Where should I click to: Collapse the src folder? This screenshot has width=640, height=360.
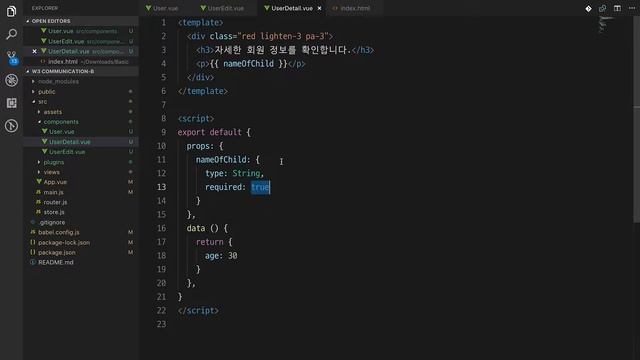81,102
